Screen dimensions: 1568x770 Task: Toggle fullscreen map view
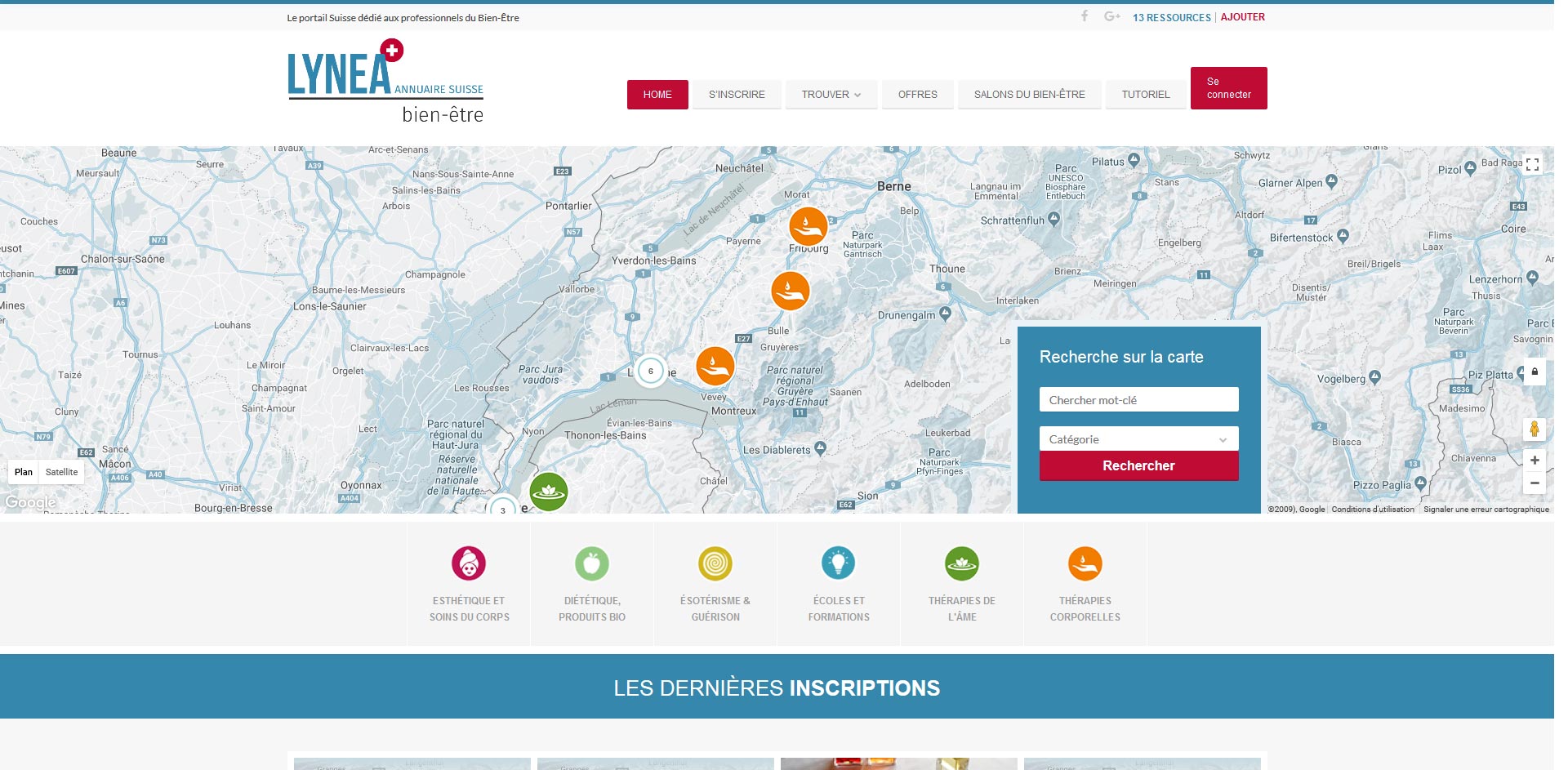(x=1533, y=165)
